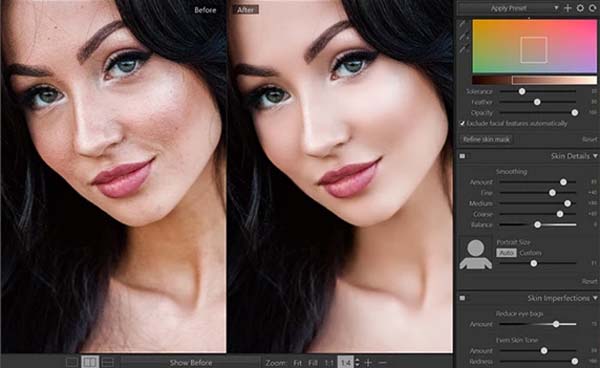Screen dimensions: 600x368
Task: Toggle Exclude facial features automatically checkbox
Action: pyautogui.click(x=462, y=124)
